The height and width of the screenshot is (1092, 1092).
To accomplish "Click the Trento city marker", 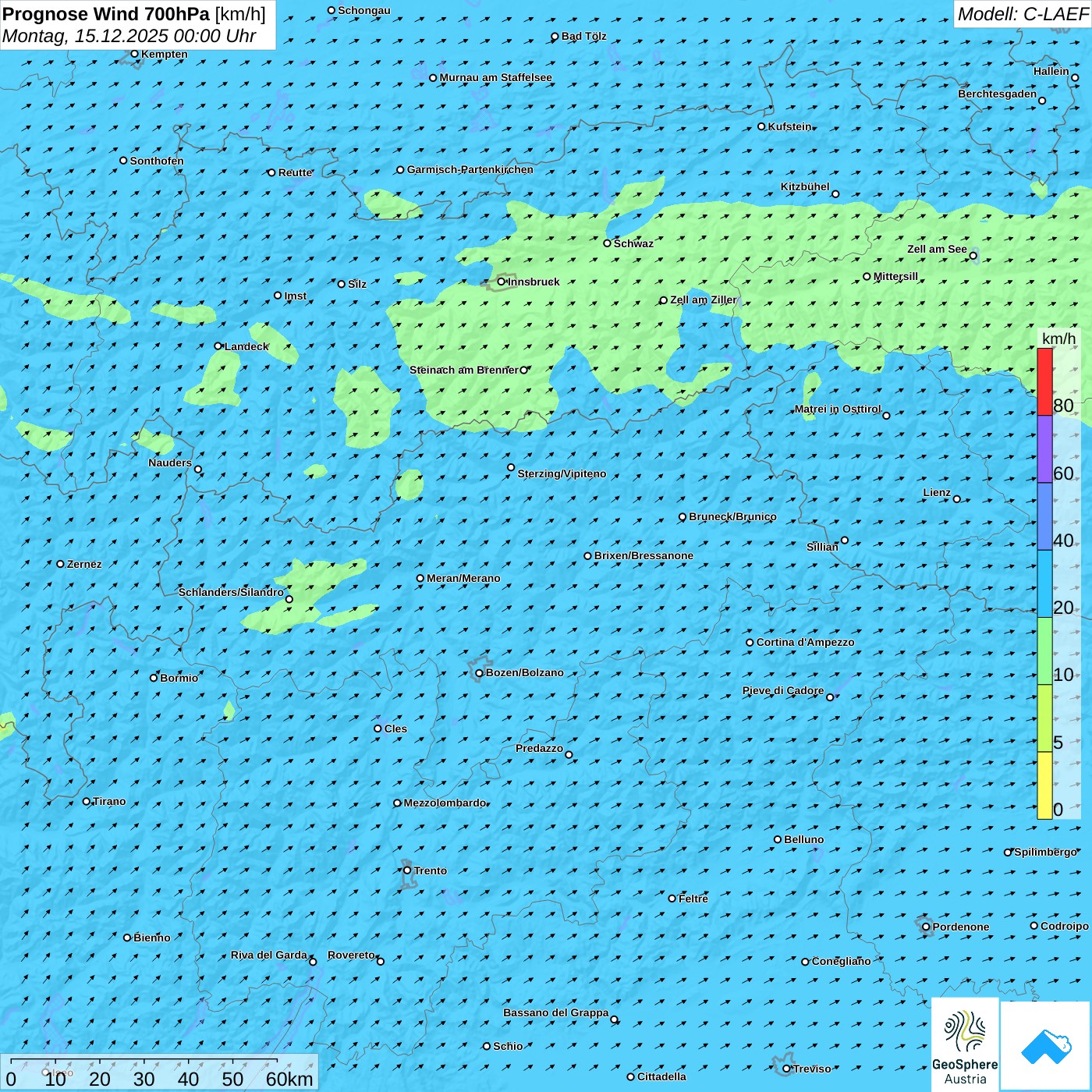I will 407,870.
